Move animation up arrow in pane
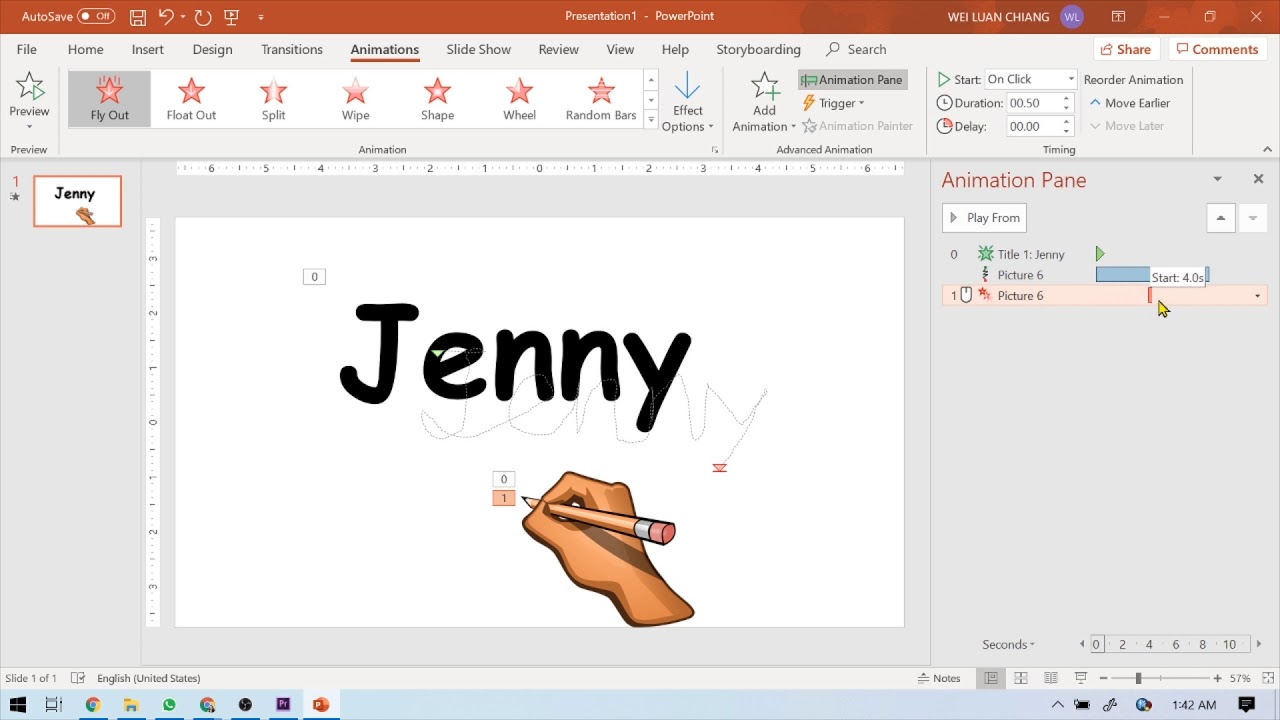The image size is (1280, 720). pos(1220,218)
